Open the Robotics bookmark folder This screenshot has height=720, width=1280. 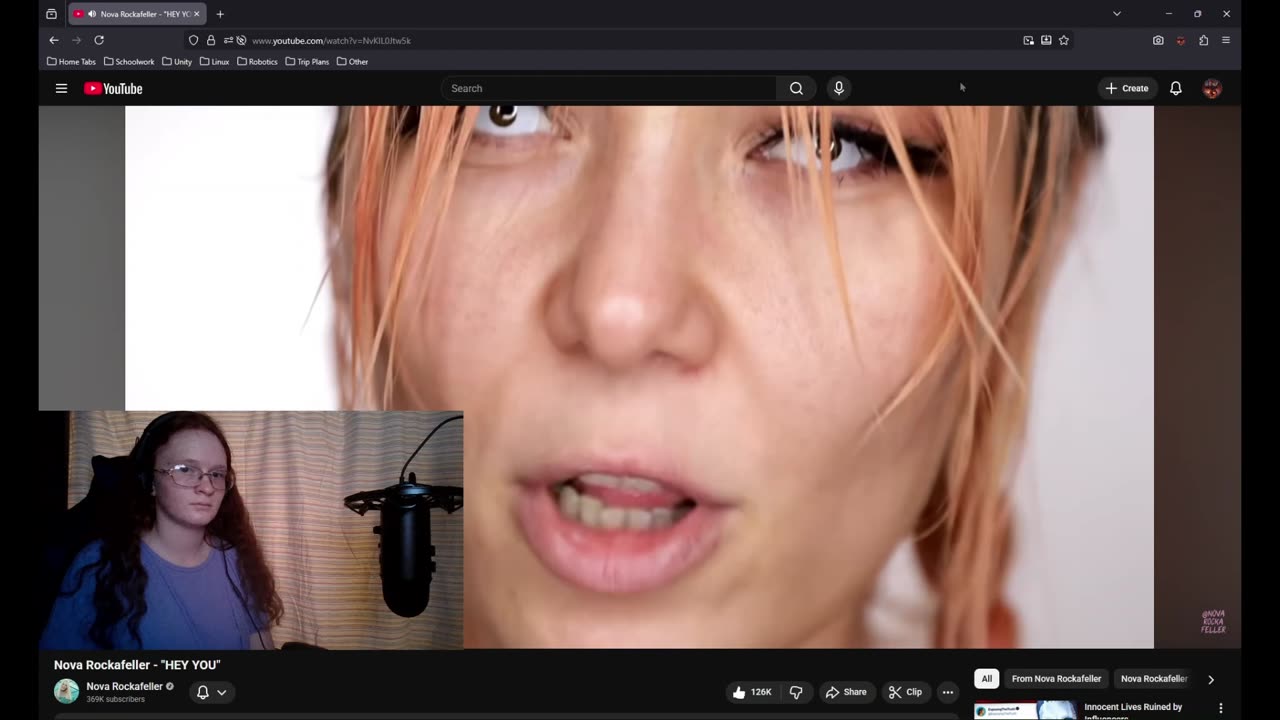257,61
